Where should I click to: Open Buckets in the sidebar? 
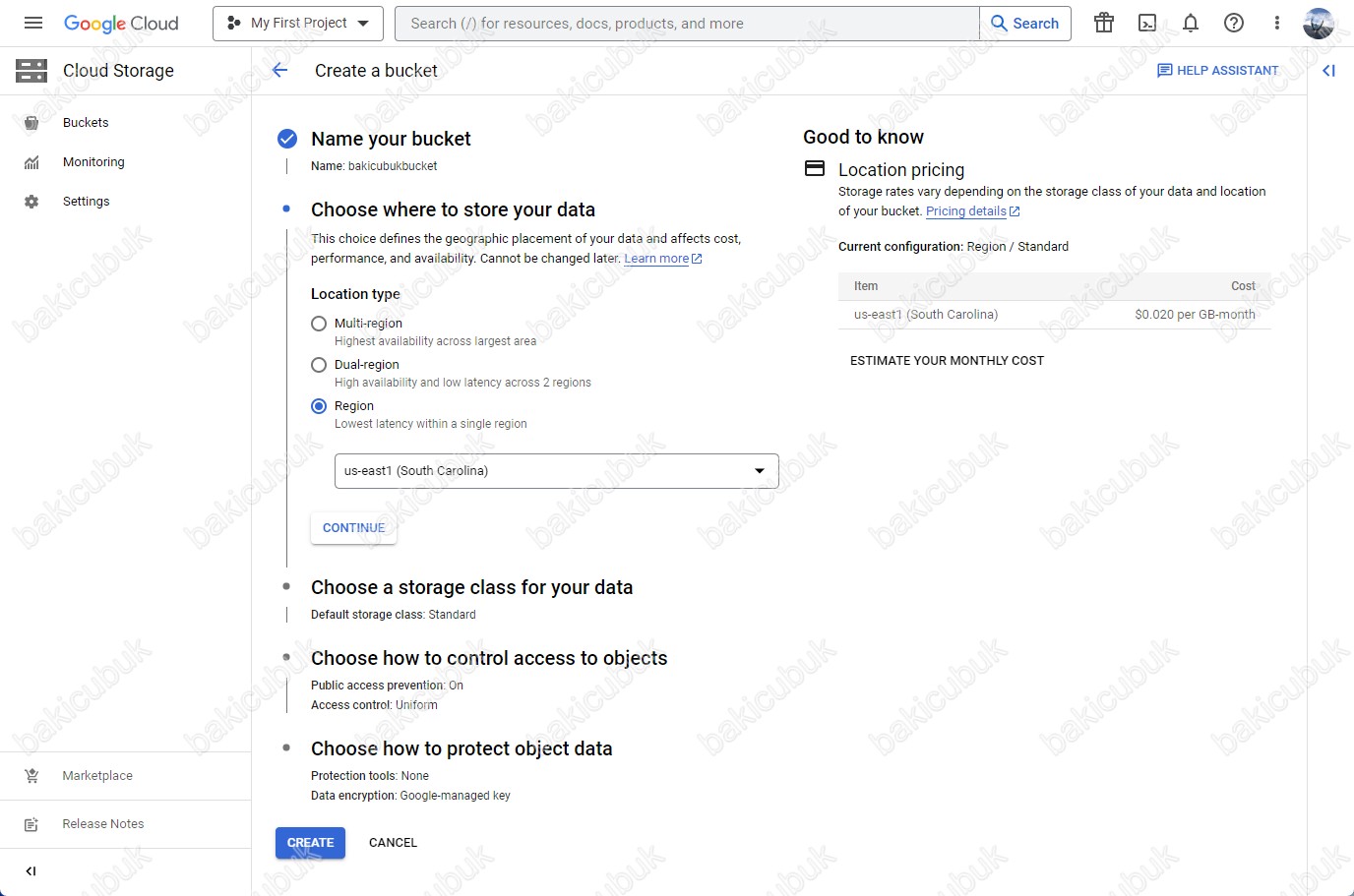[x=86, y=123]
